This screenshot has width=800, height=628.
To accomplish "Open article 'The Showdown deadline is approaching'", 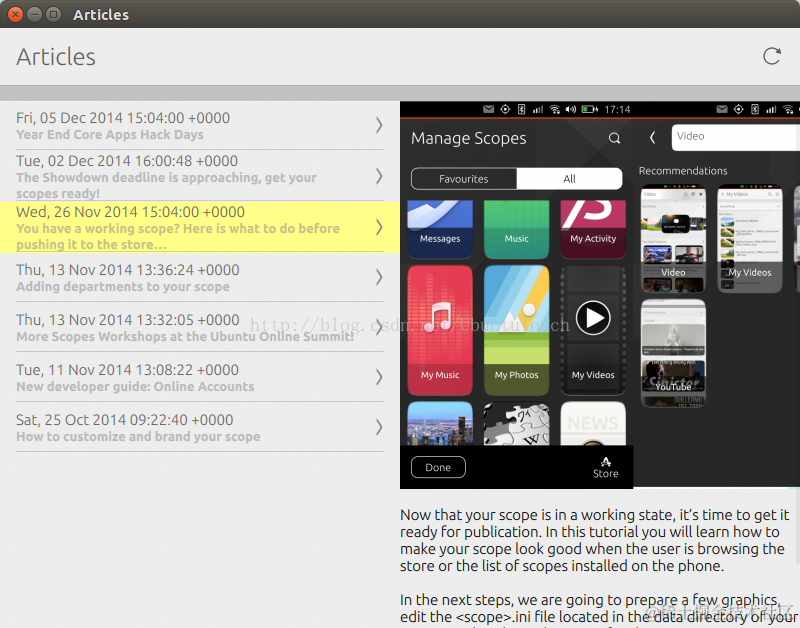I will click(200, 176).
